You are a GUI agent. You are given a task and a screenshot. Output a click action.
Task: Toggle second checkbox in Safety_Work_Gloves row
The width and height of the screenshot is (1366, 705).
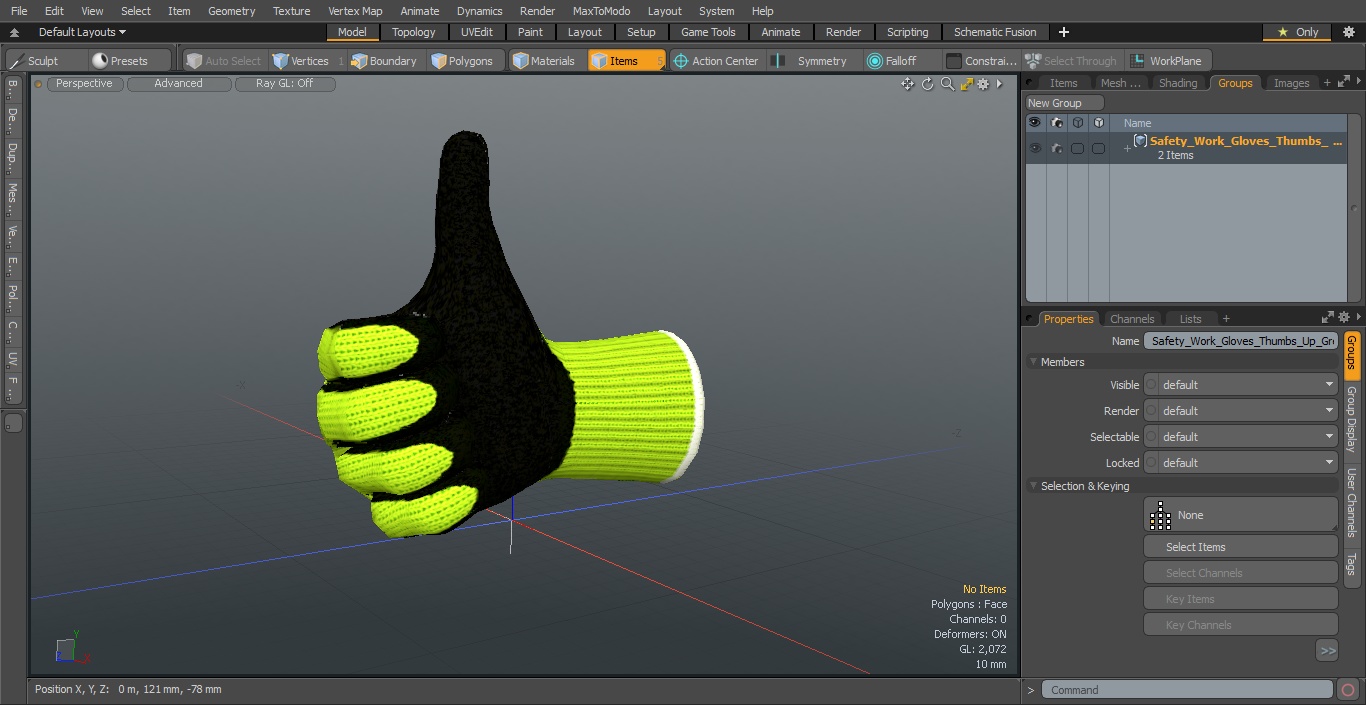[x=1098, y=148]
